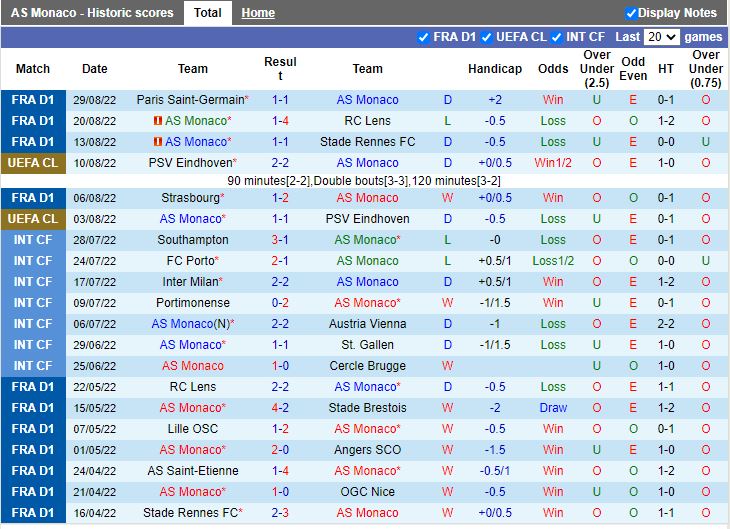Uncheck the UEFA CL filter

[x=487, y=37]
